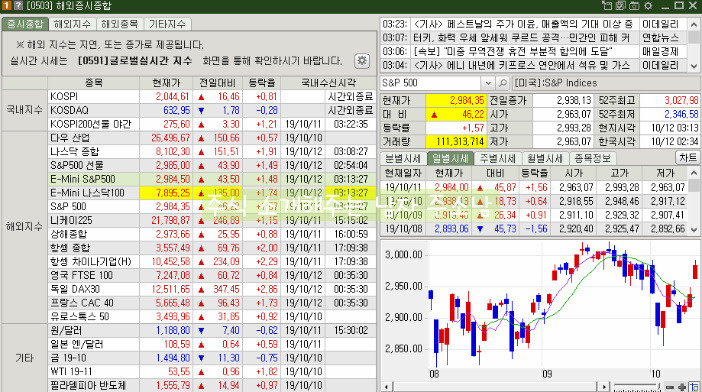Click the 차트 button
This screenshot has height=392, width=702.
687,158
